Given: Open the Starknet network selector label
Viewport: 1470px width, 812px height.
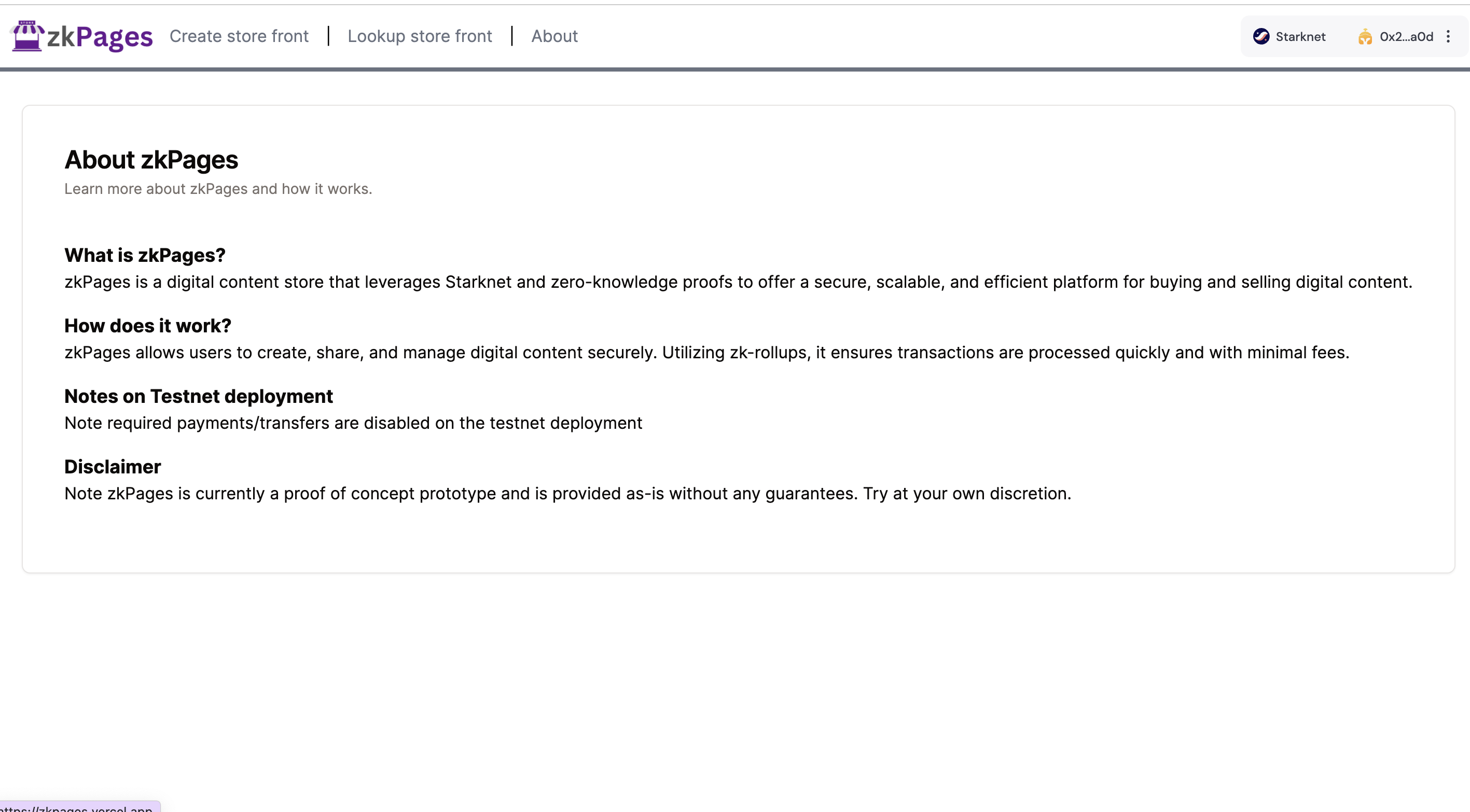Looking at the screenshot, I should (1300, 36).
